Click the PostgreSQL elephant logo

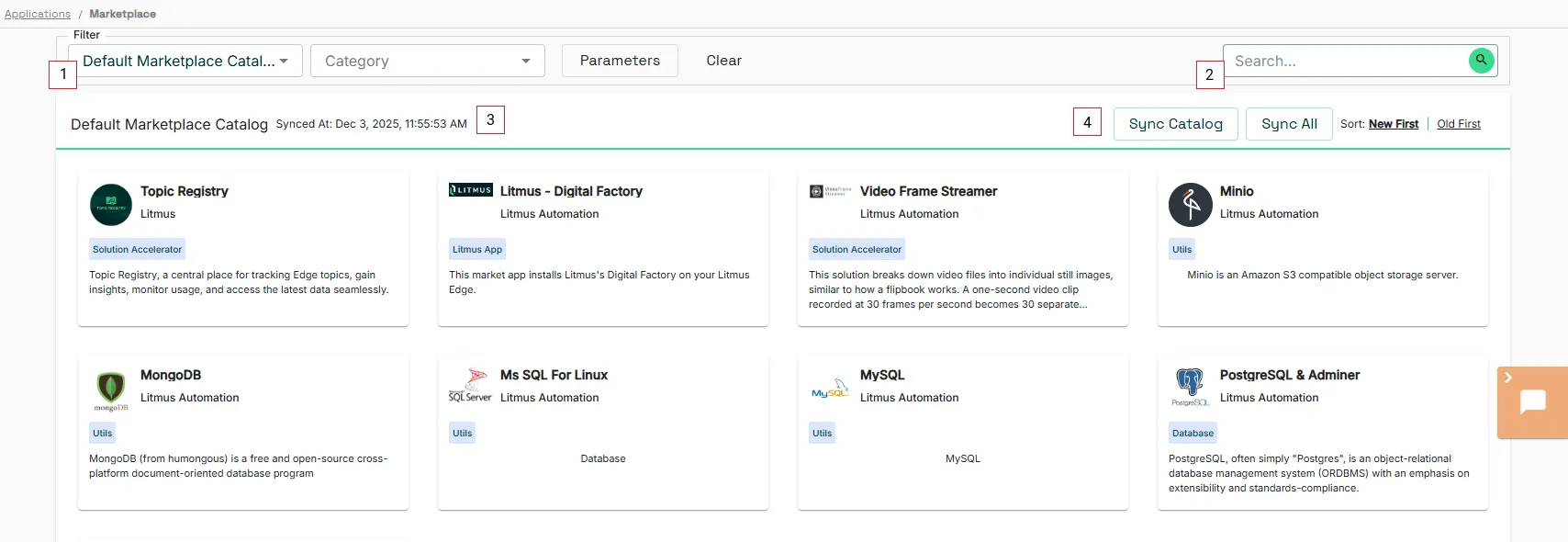pos(1191,387)
